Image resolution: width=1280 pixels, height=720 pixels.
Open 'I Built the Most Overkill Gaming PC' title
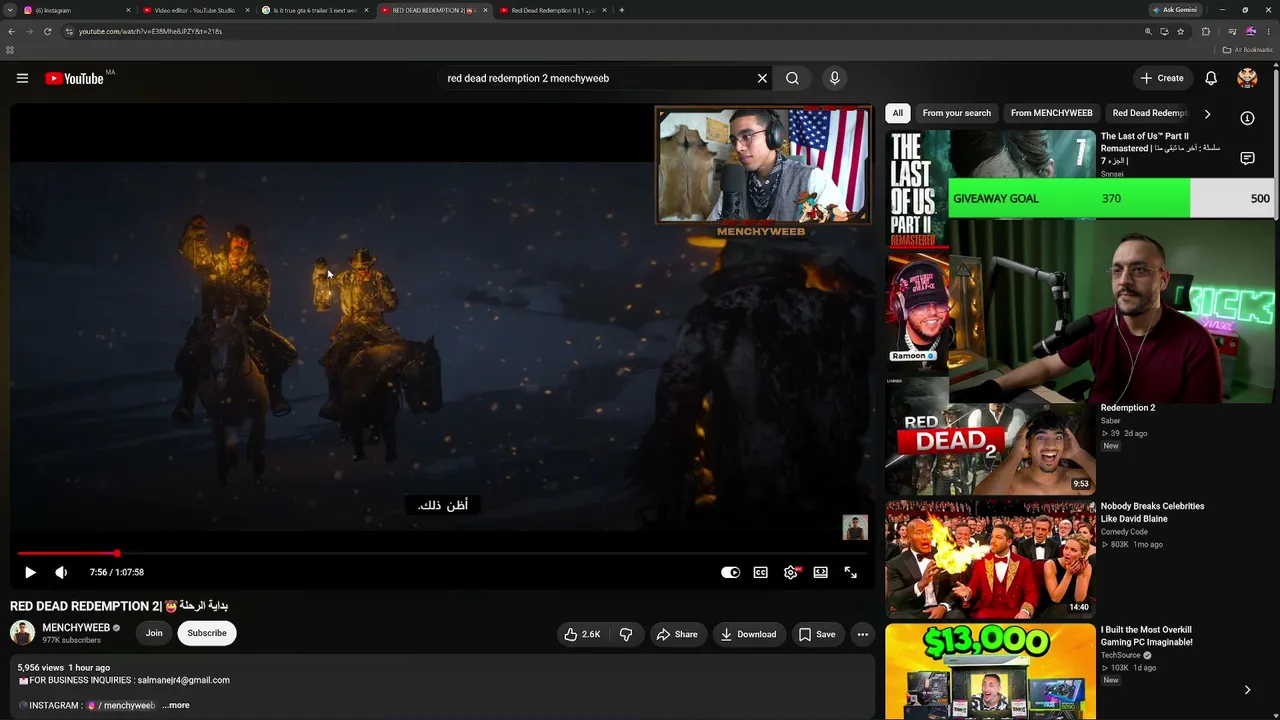point(1146,637)
